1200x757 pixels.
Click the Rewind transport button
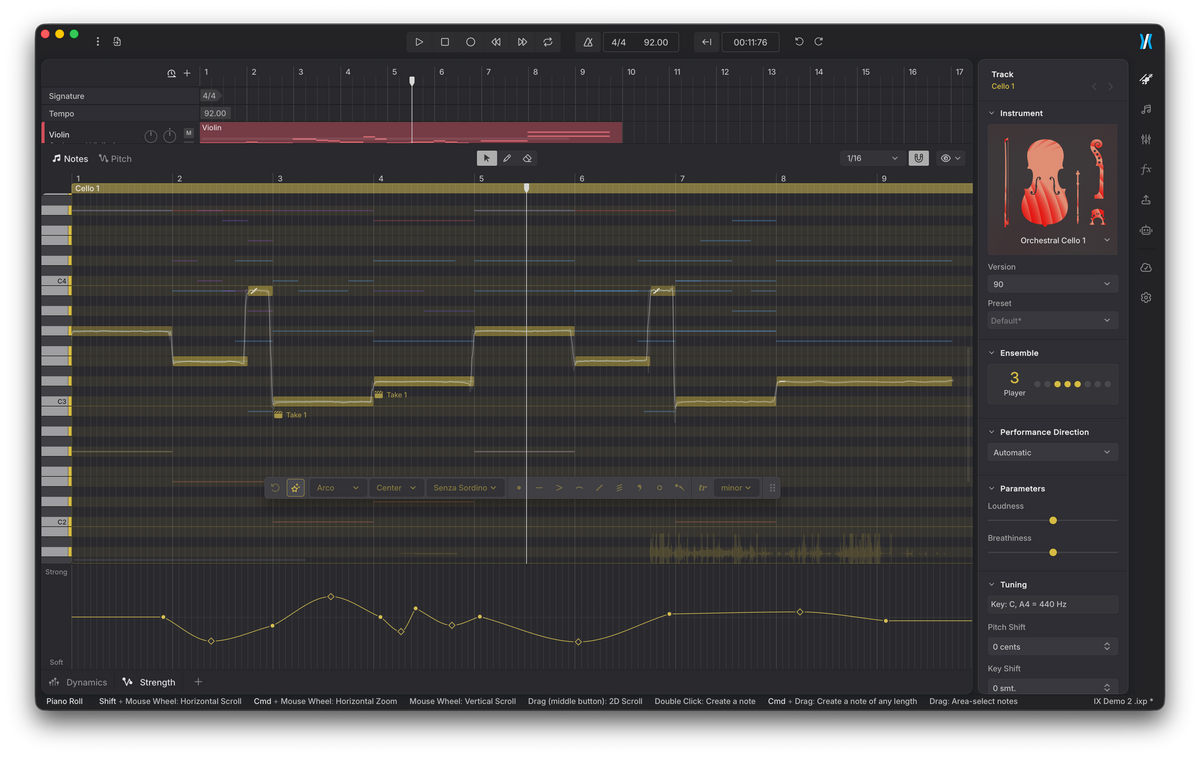[x=496, y=42]
